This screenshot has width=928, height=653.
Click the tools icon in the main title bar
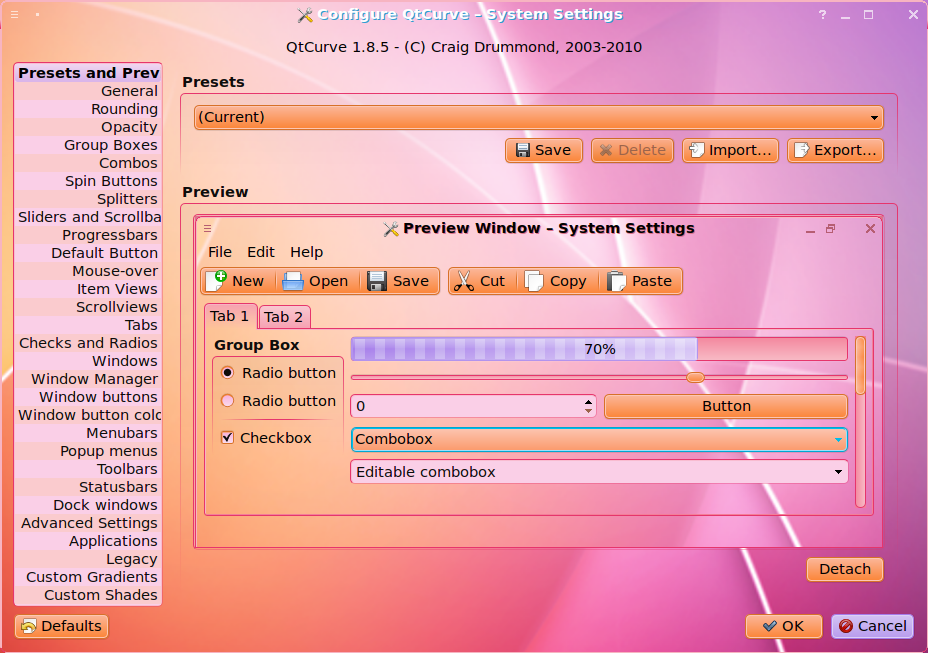point(305,15)
